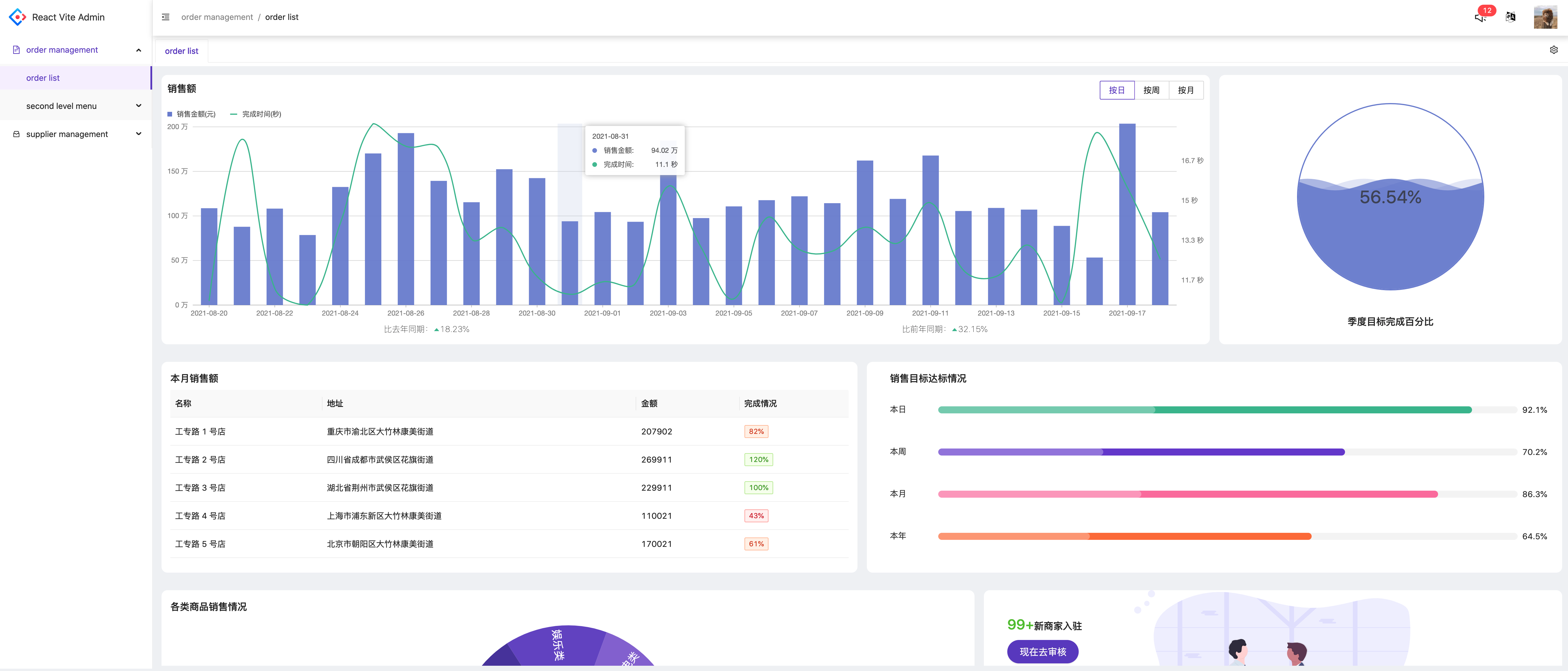Viewport: 1568px width, 671px height.
Task: Click the supplier management sidebar icon
Action: (16, 134)
